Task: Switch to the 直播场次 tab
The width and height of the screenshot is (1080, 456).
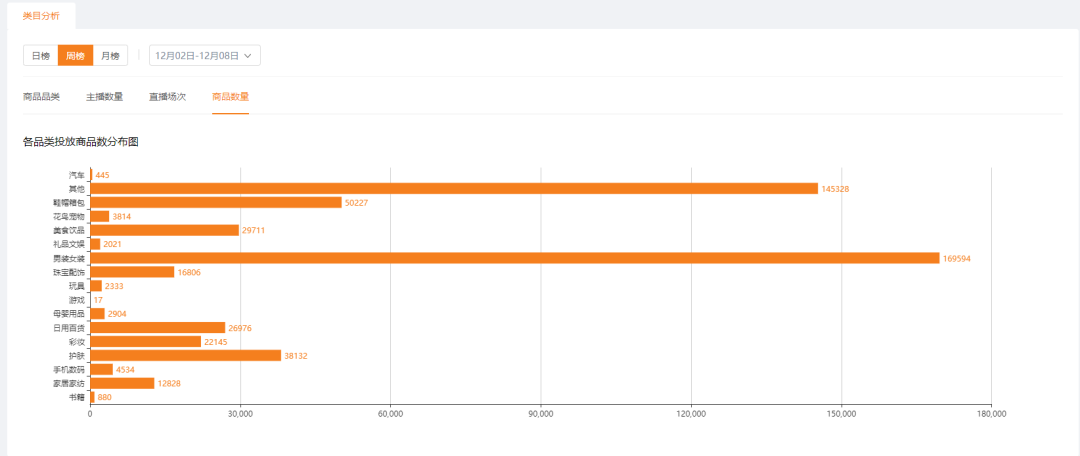Action: click(167, 97)
